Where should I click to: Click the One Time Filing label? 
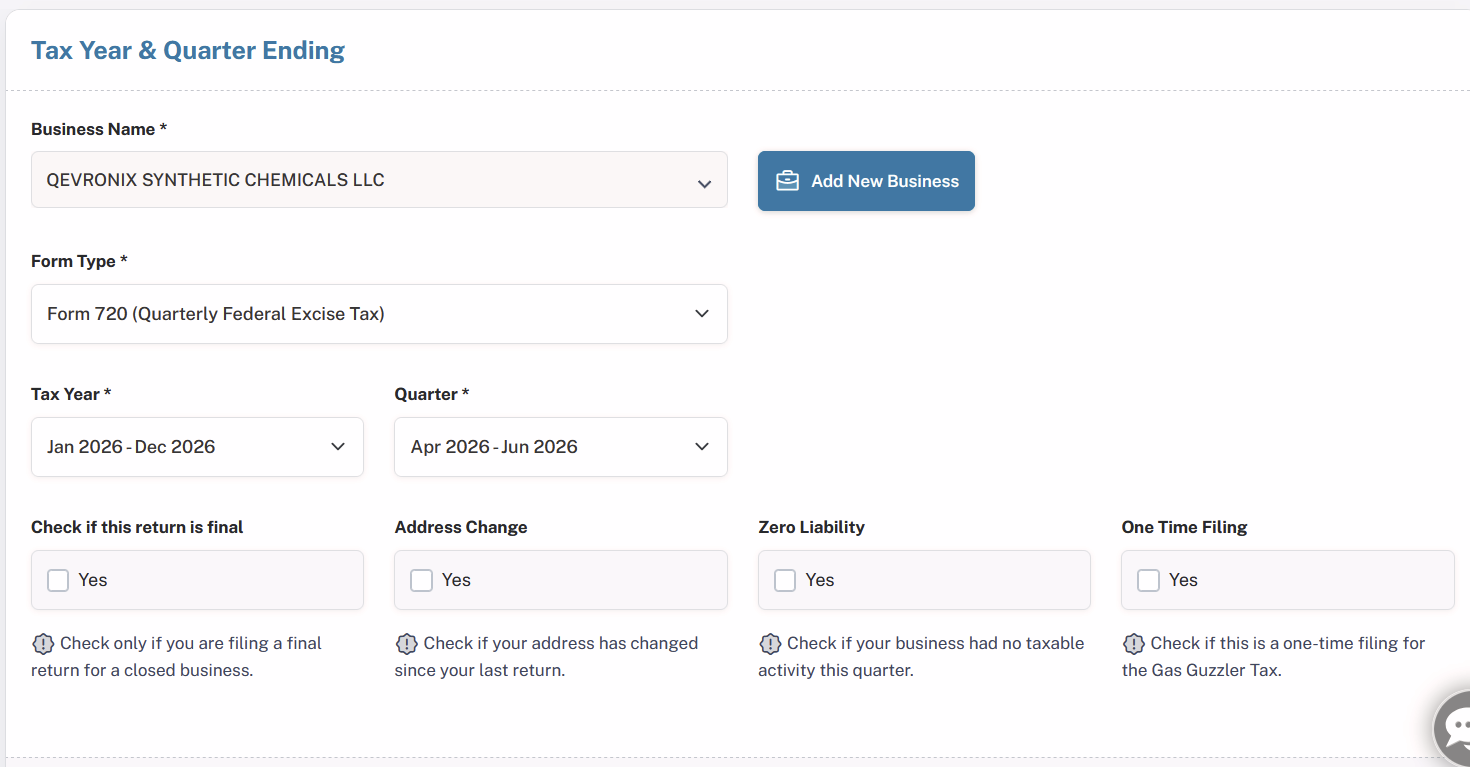tap(1184, 527)
